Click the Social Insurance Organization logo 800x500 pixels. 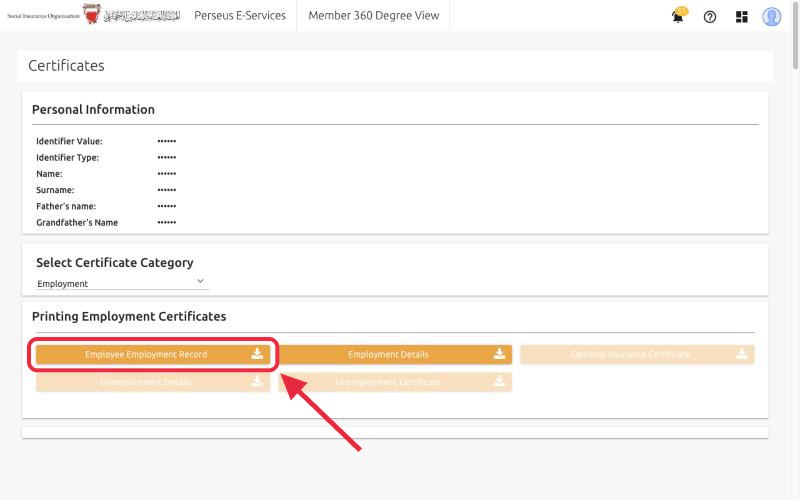click(x=94, y=15)
